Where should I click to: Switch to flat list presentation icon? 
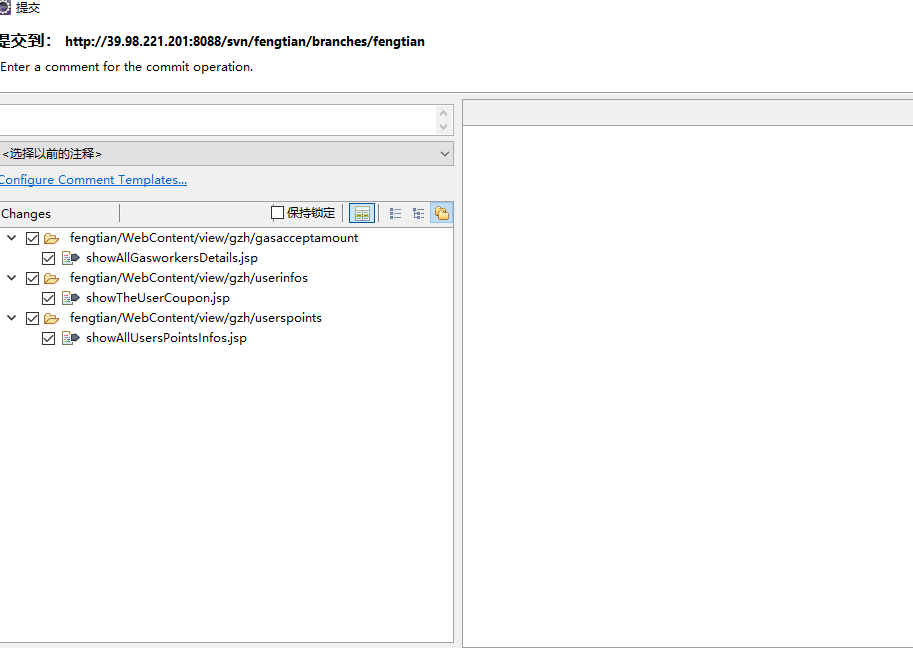coord(395,213)
